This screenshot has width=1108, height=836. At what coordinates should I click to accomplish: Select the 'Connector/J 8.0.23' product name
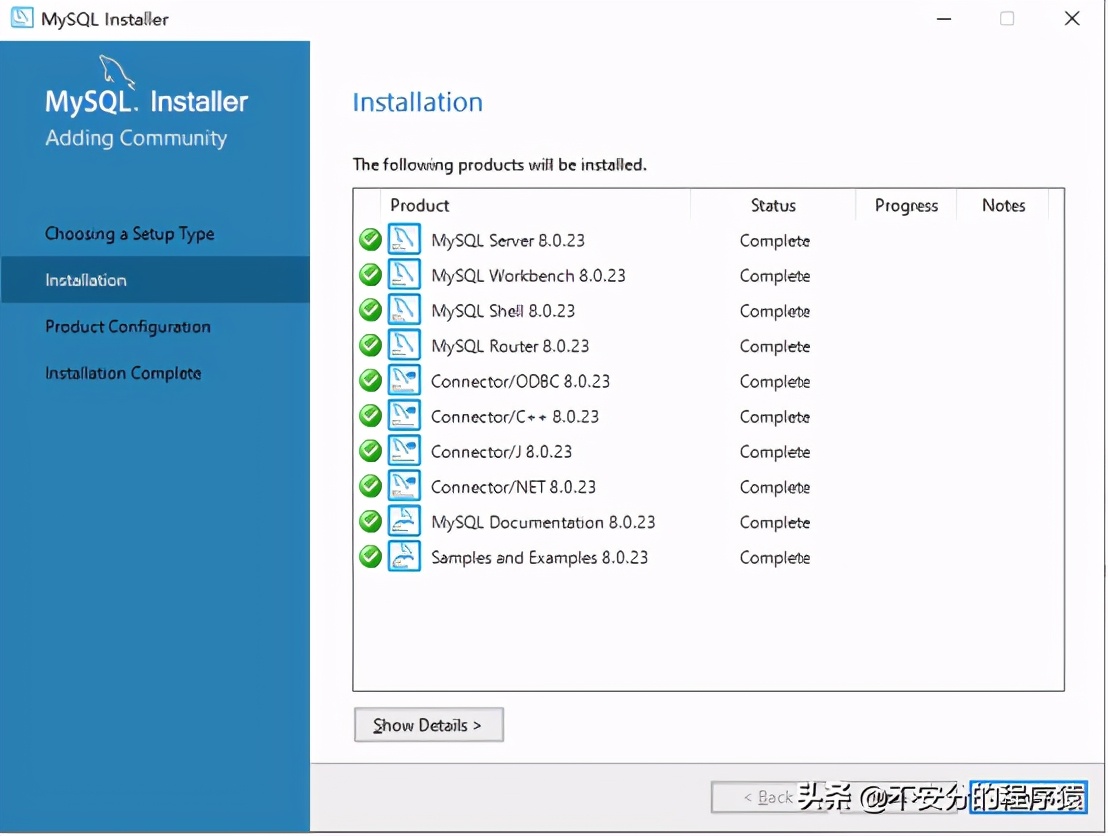click(x=502, y=452)
